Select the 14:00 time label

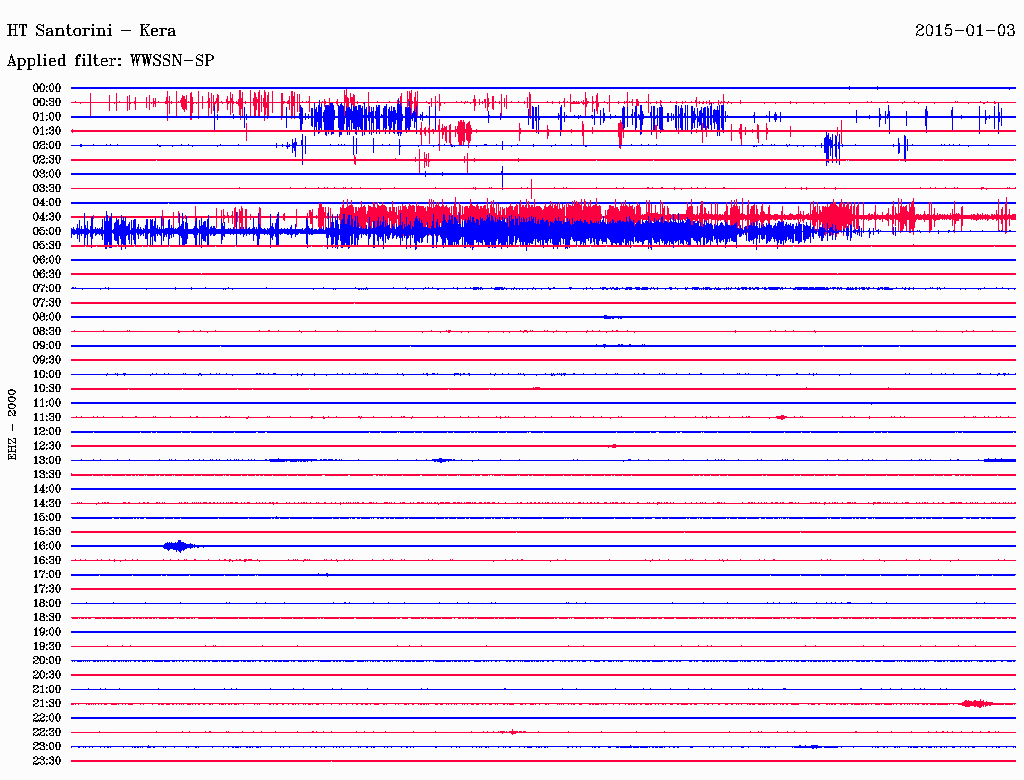pos(47,489)
